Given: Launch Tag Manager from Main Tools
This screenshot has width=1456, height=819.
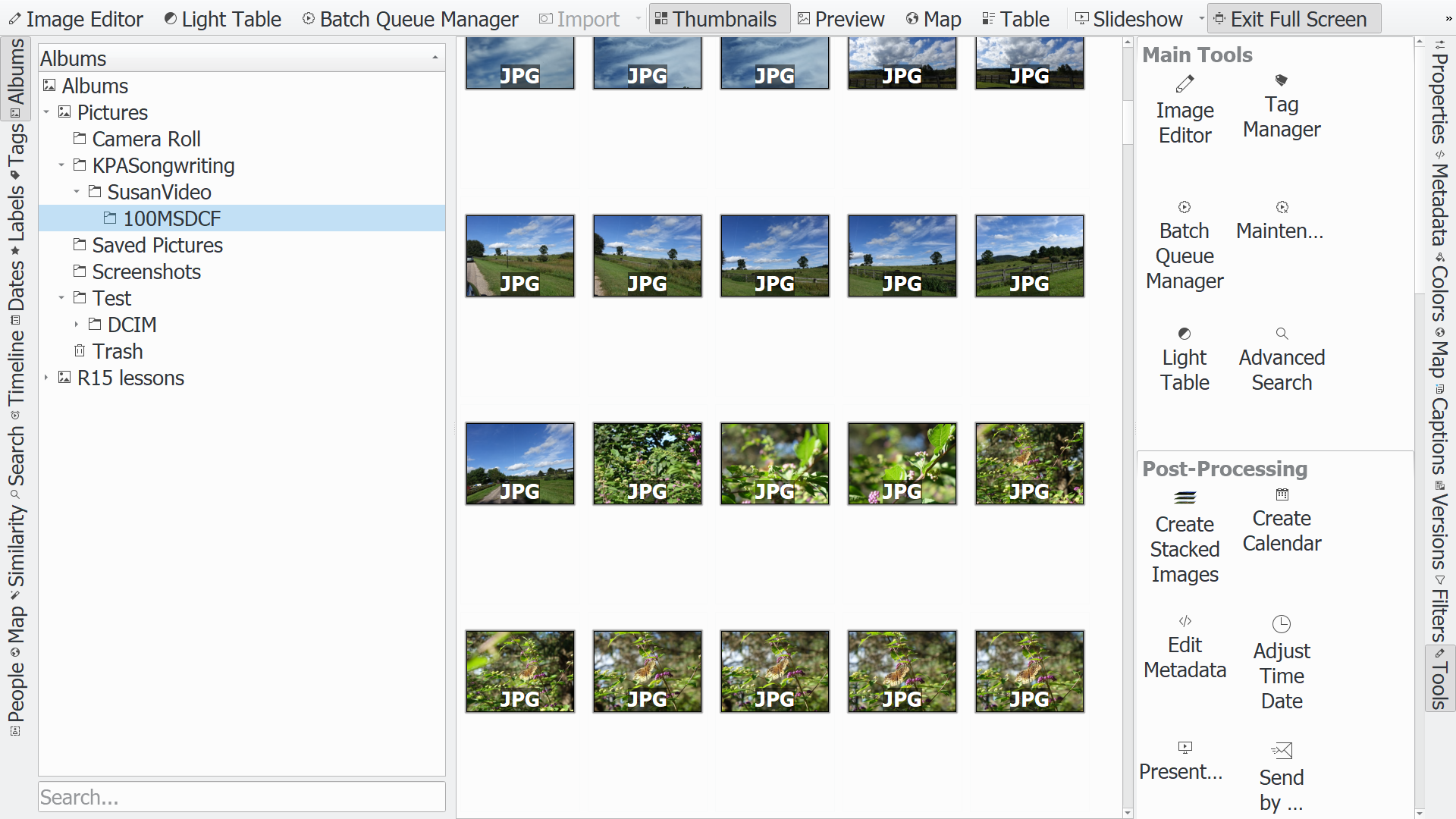Looking at the screenshot, I should [x=1281, y=107].
